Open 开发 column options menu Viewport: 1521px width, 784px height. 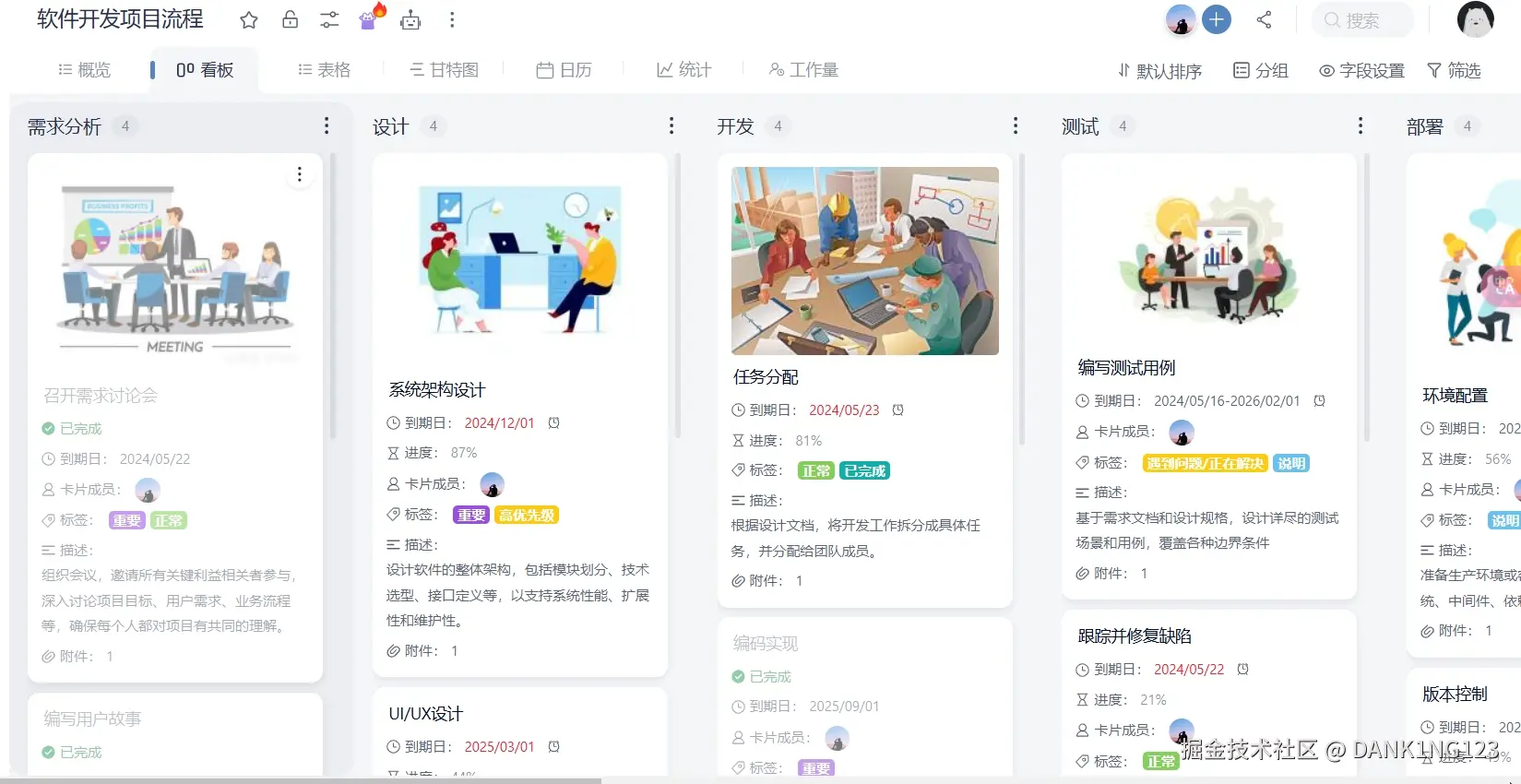[1016, 125]
